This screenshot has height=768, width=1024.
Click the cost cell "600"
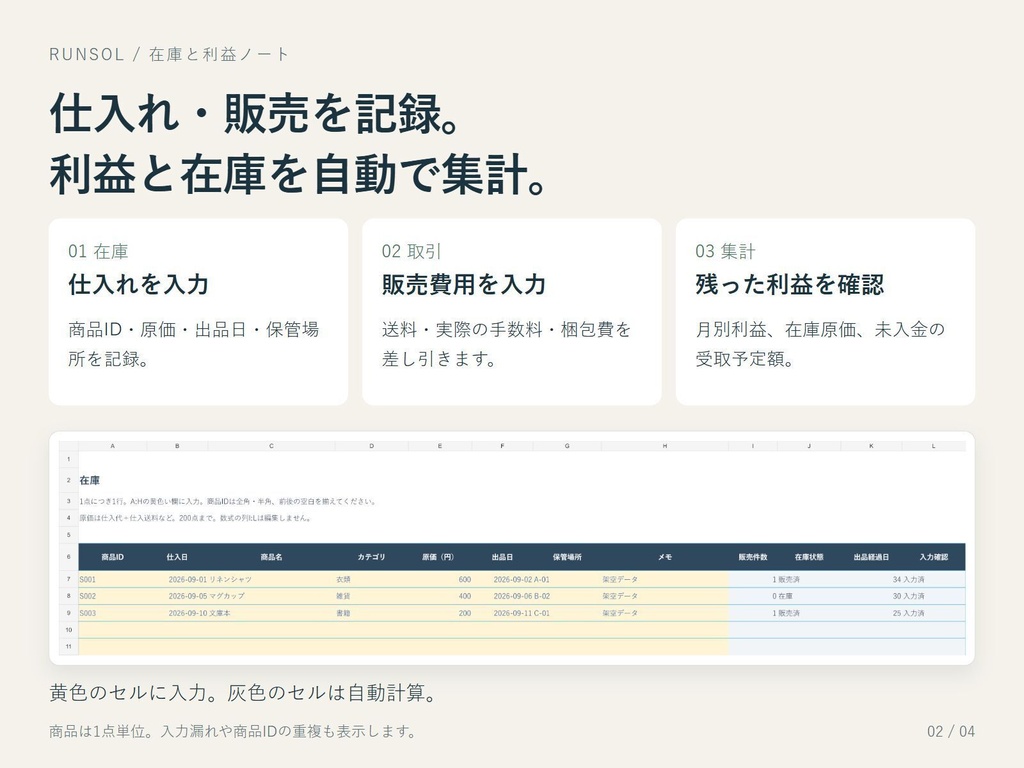pos(464,579)
